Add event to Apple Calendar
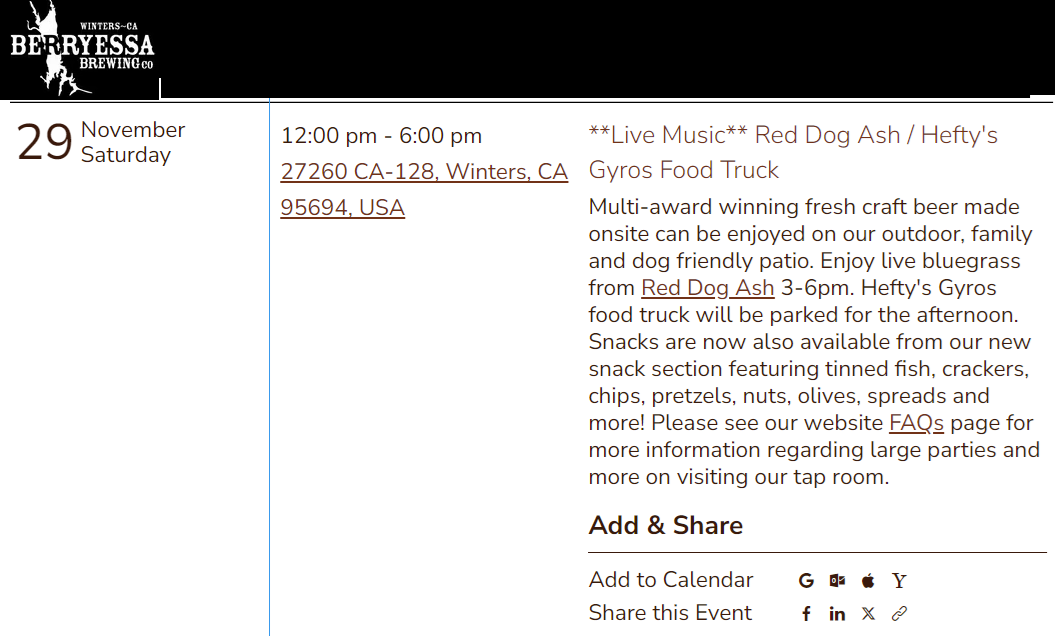The height and width of the screenshot is (639, 1055). click(x=868, y=581)
